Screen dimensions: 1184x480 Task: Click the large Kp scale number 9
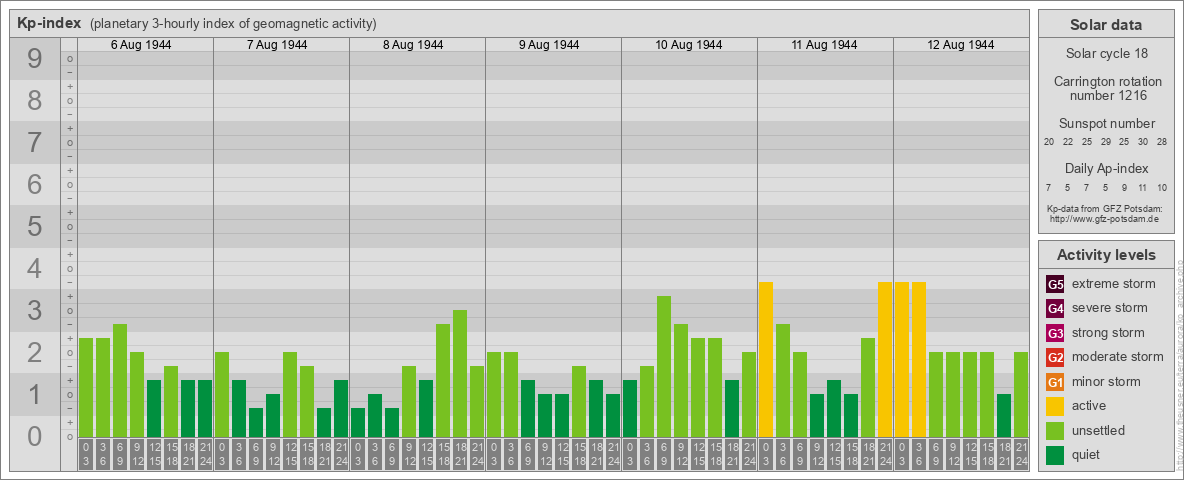[35, 59]
